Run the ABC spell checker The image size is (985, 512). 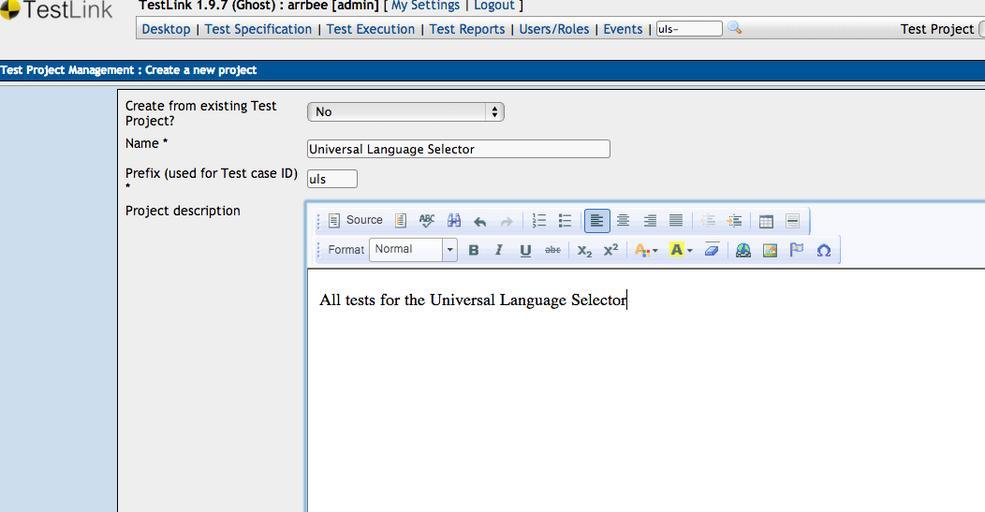(427, 221)
